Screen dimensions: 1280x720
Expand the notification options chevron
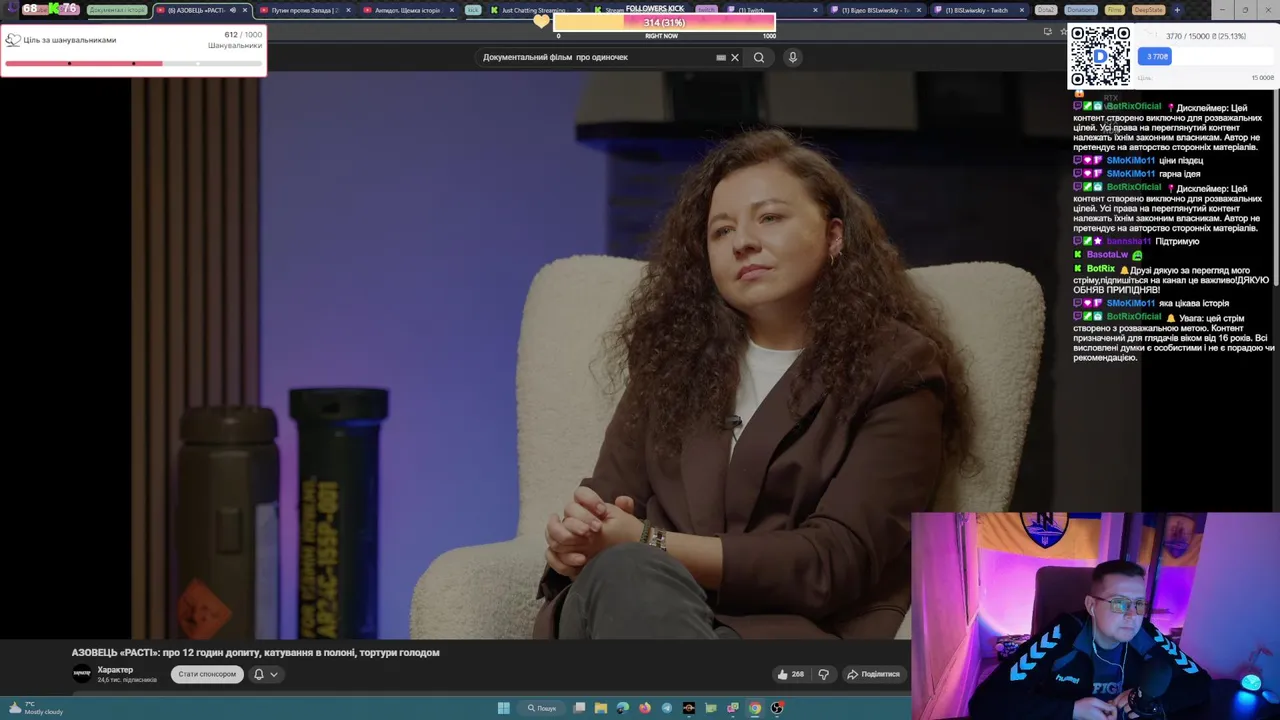[x=274, y=674]
